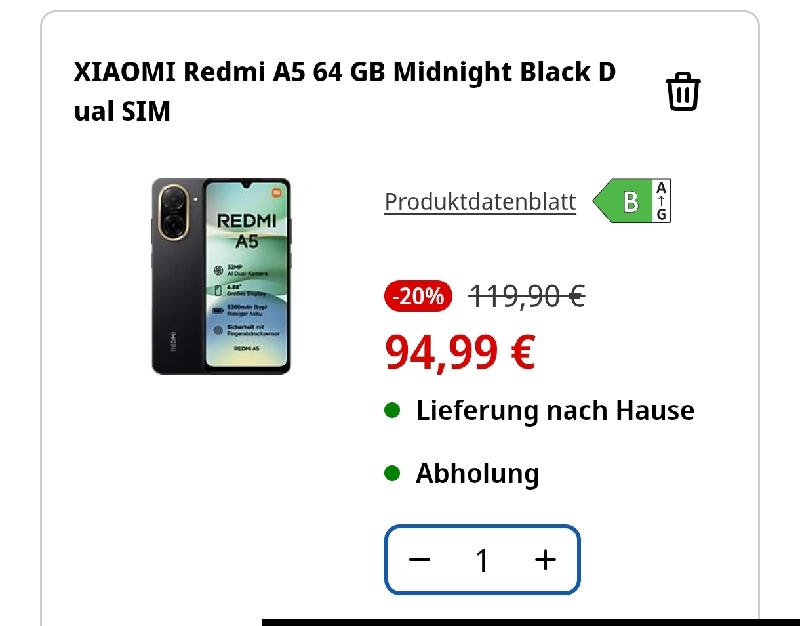
Task: Click the red 94,99 € price
Action: pyautogui.click(x=460, y=352)
